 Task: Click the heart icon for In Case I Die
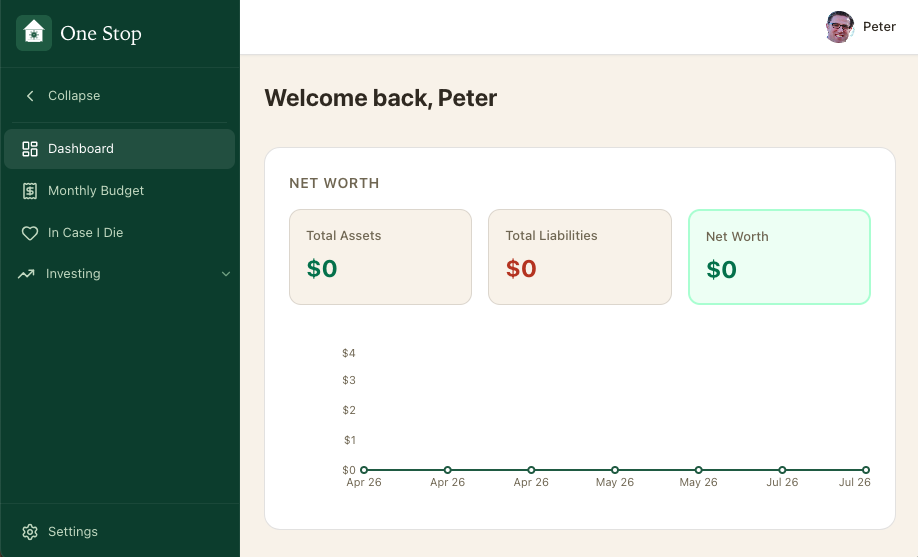click(30, 233)
